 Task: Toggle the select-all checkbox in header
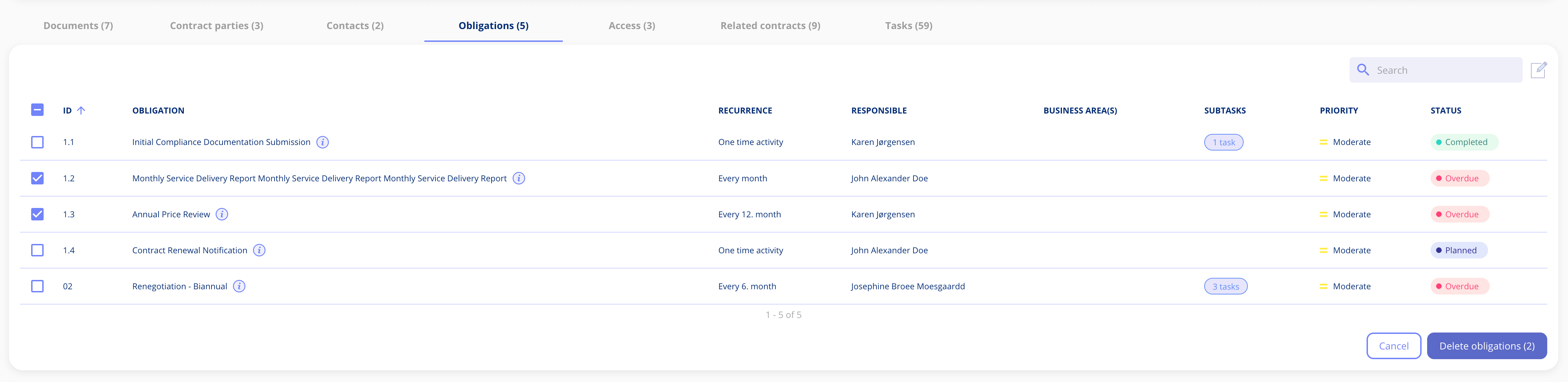pos(37,110)
